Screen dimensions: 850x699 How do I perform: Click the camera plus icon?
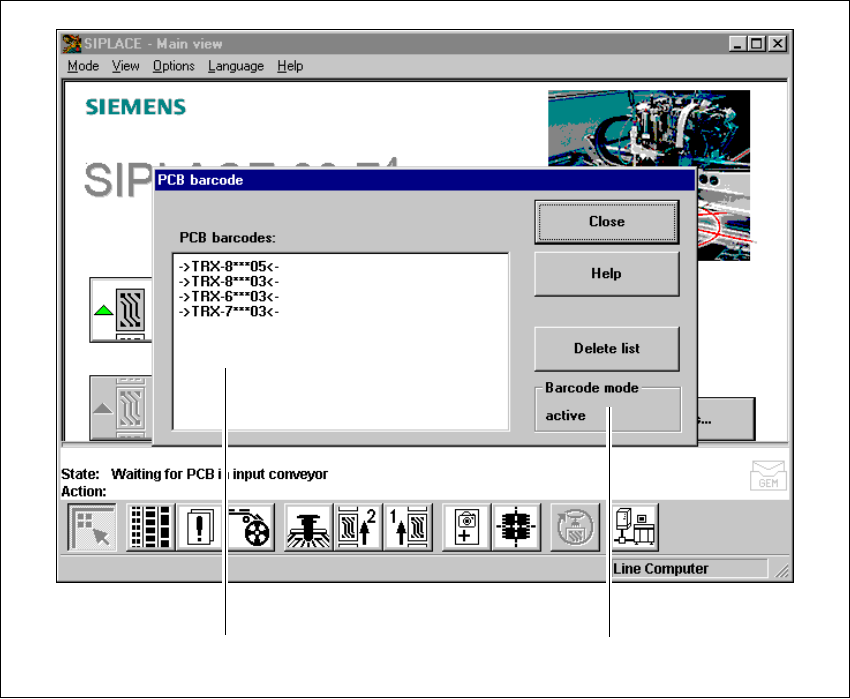466,527
